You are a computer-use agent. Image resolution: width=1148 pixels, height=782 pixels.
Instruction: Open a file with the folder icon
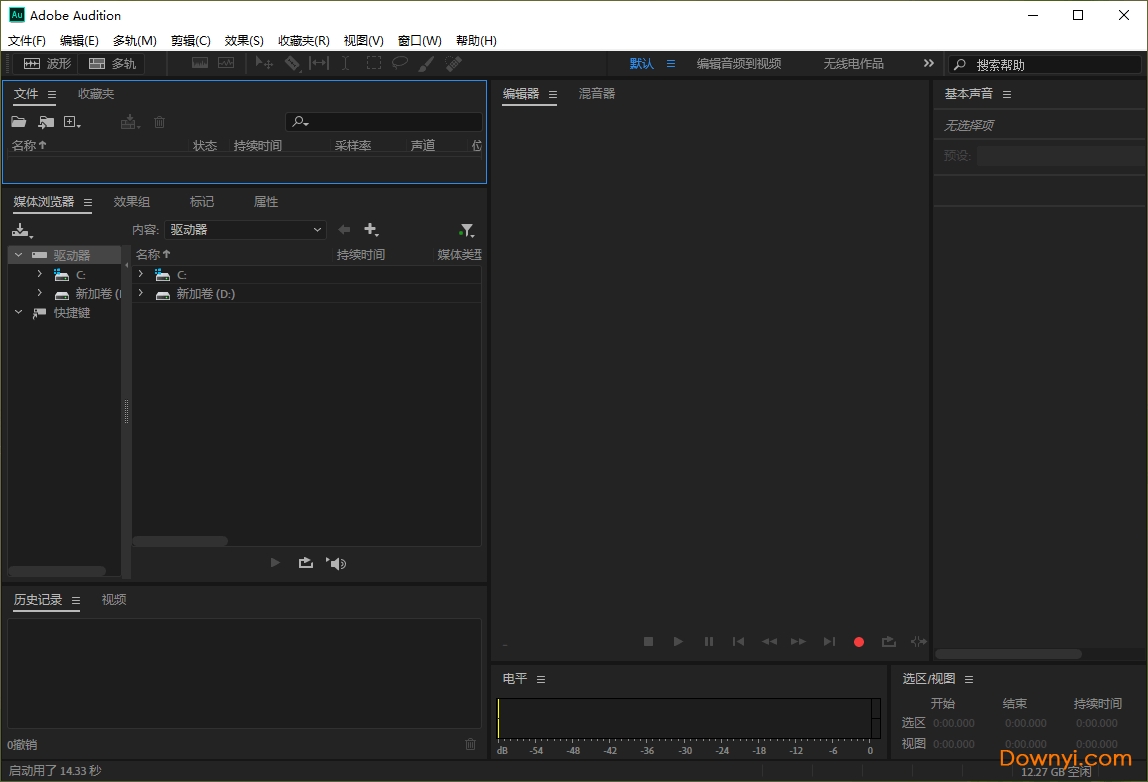tap(18, 121)
